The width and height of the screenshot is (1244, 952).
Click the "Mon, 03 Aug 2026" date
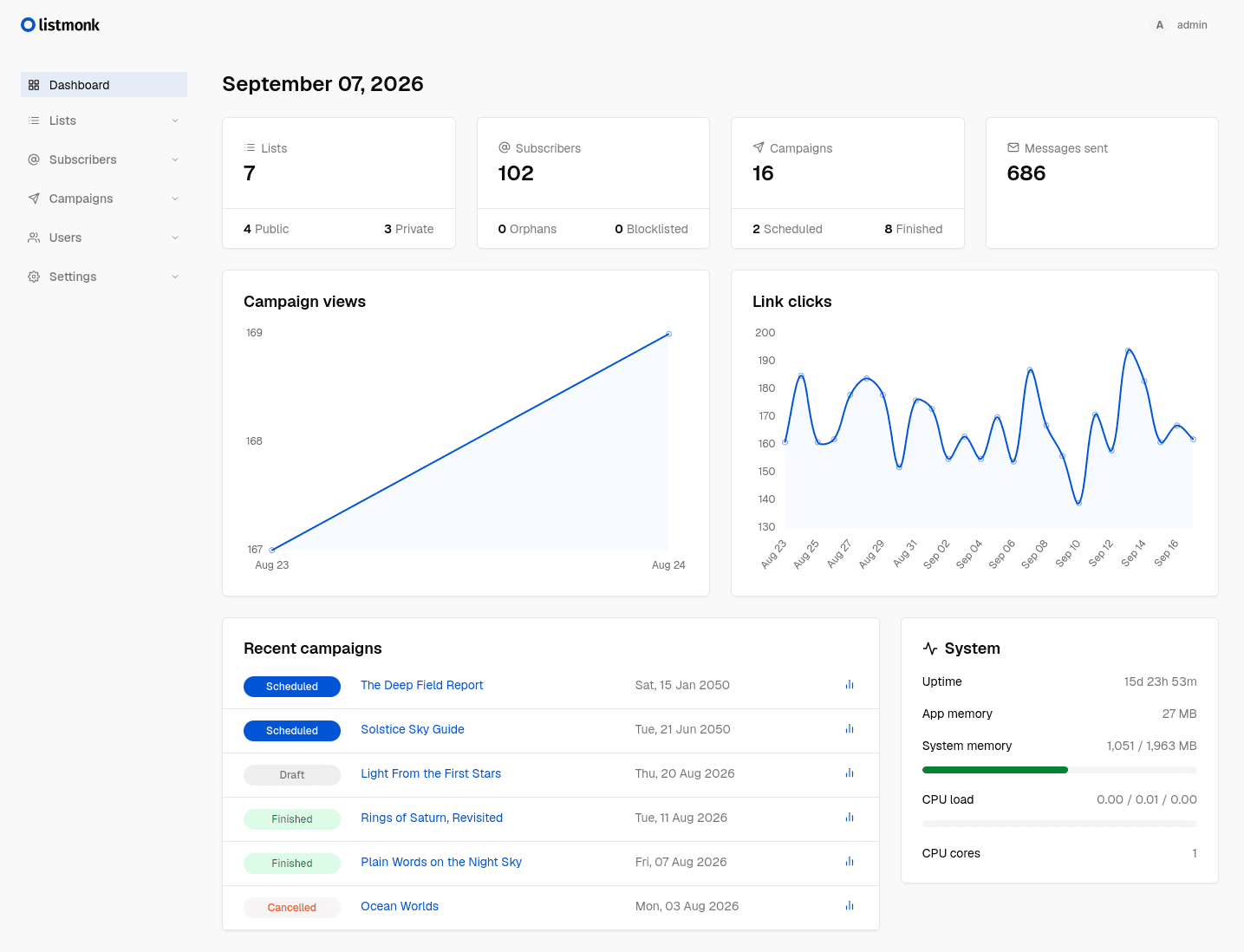click(x=687, y=906)
